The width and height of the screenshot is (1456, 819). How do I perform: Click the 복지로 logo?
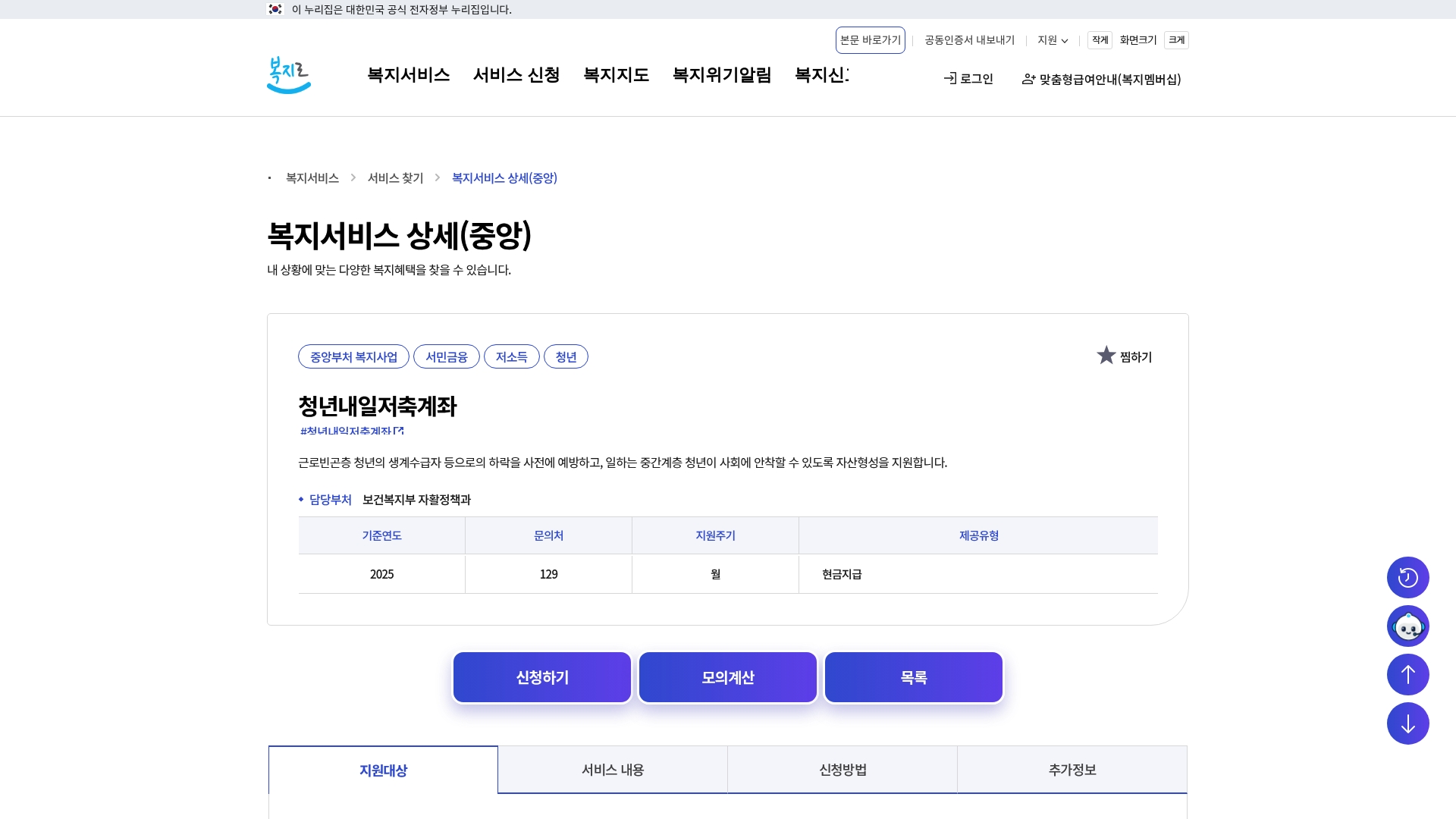(x=288, y=75)
